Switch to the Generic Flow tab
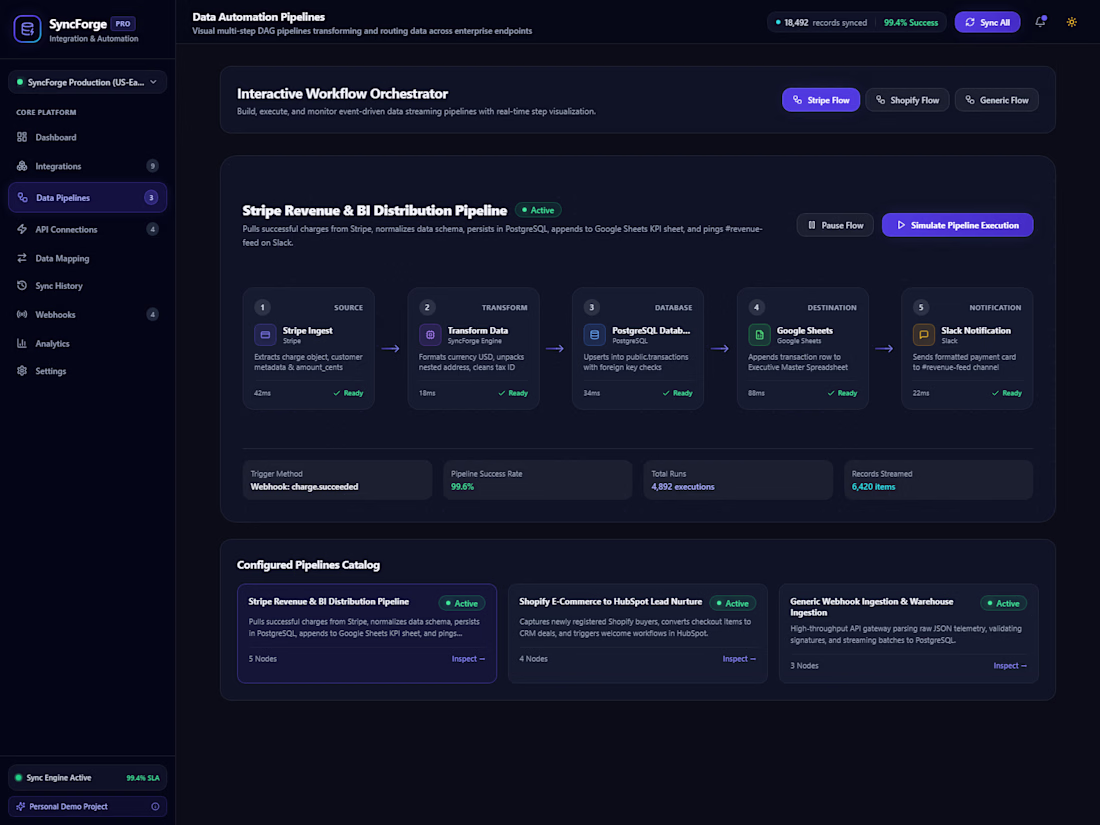 (996, 100)
